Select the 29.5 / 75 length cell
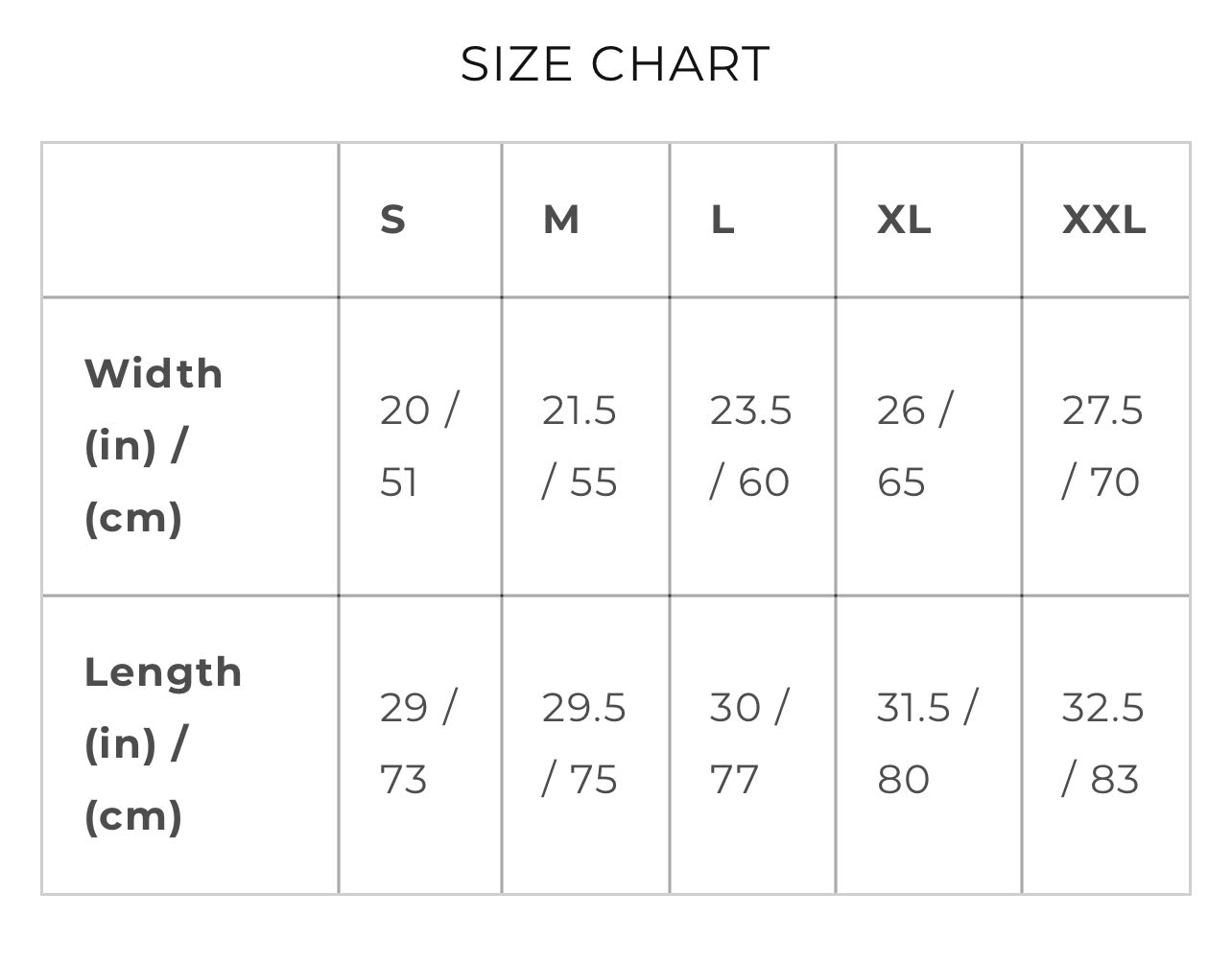Screen dimensions: 1232x963 click(582, 743)
